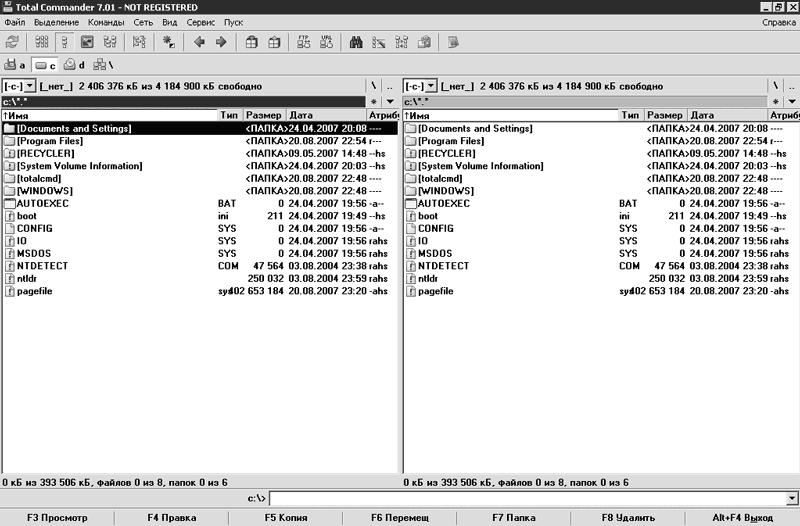
Task: Click the Forward arrow in toolbar
Action: click(x=221, y=42)
